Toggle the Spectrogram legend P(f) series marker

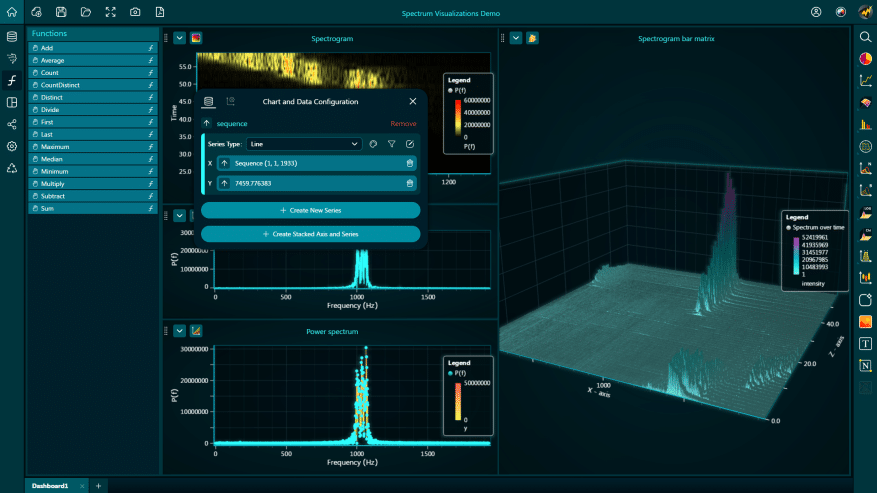point(451,90)
